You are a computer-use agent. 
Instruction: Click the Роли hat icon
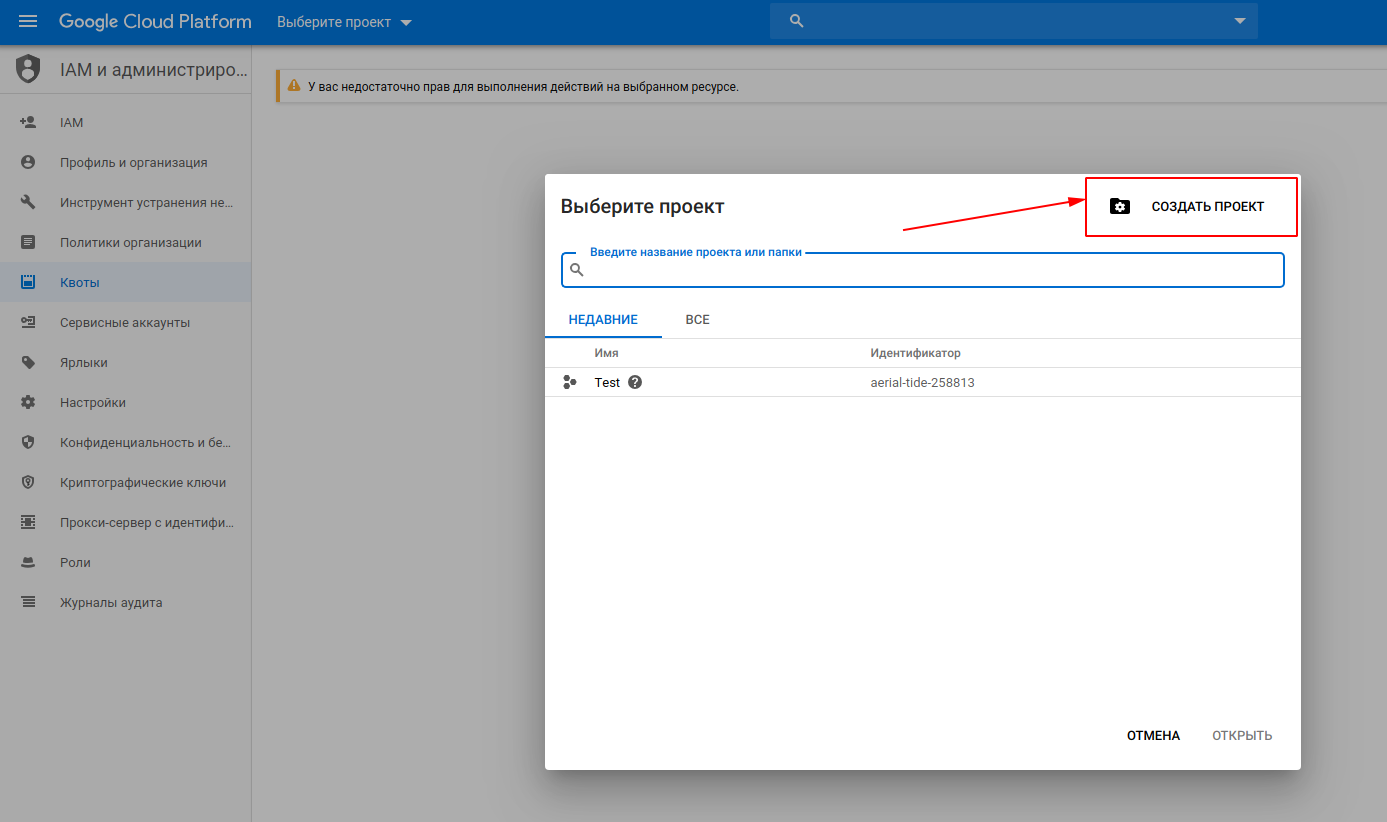point(28,562)
